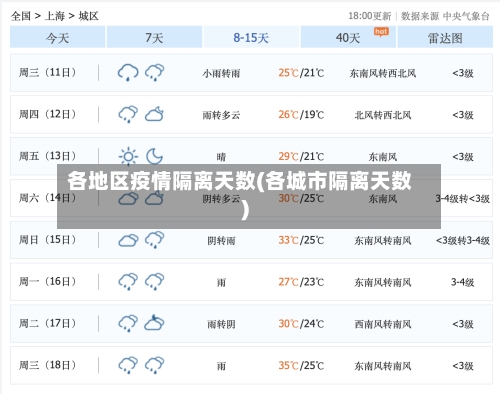Click wind text 西南风转南风
Image resolution: width=500 pixels, height=394 pixels.
[x=383, y=324]
